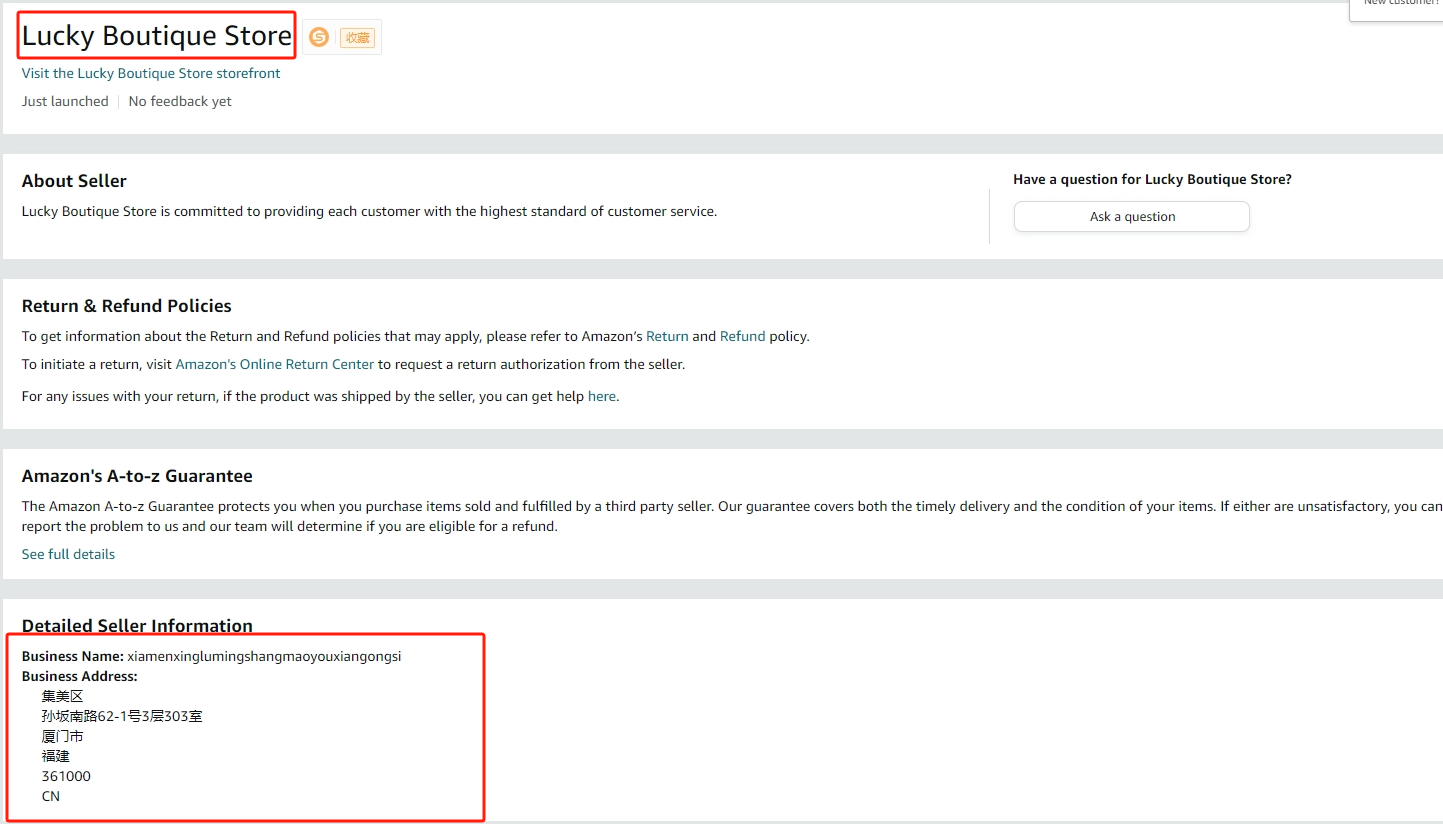Click the Return & Refund Policies heading
1443x824 pixels.
coord(127,306)
